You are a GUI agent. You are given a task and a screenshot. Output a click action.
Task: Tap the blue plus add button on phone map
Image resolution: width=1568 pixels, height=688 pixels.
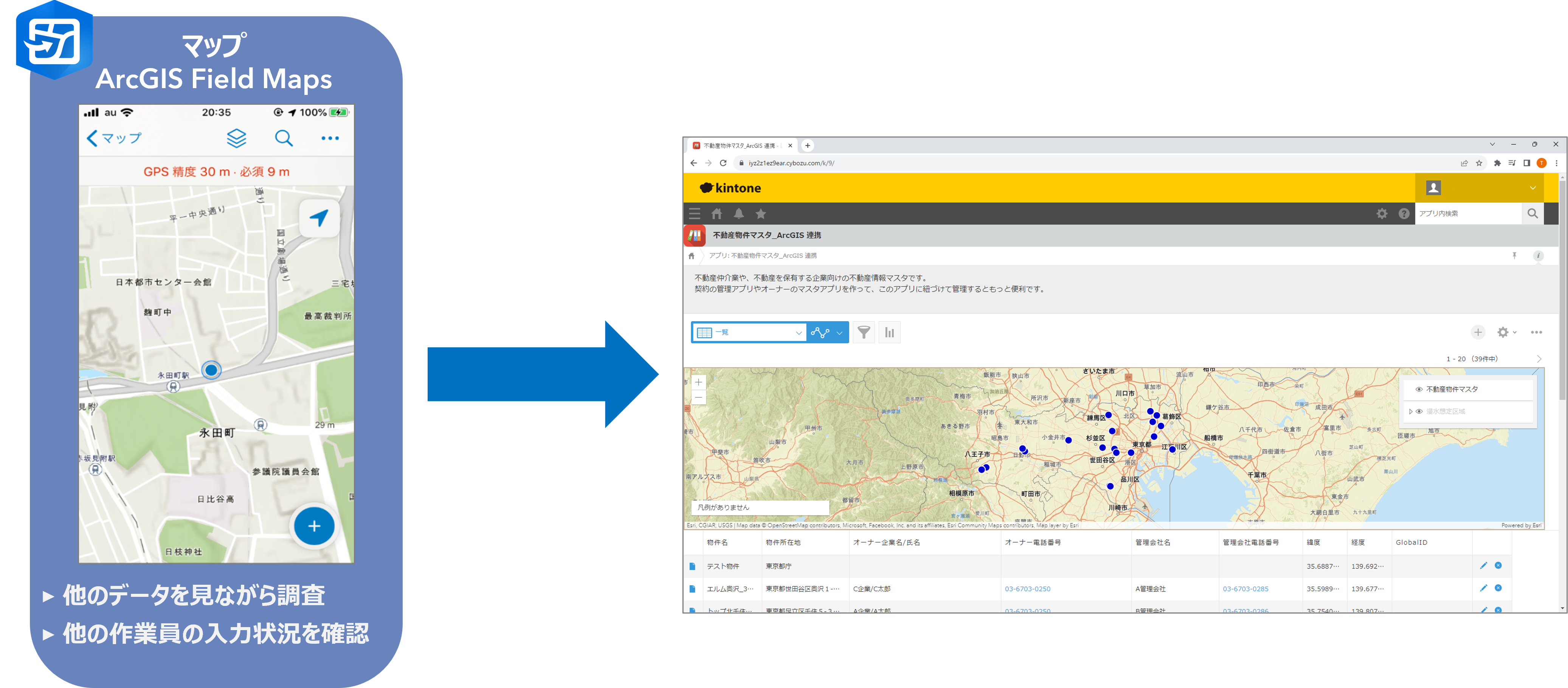point(314,526)
